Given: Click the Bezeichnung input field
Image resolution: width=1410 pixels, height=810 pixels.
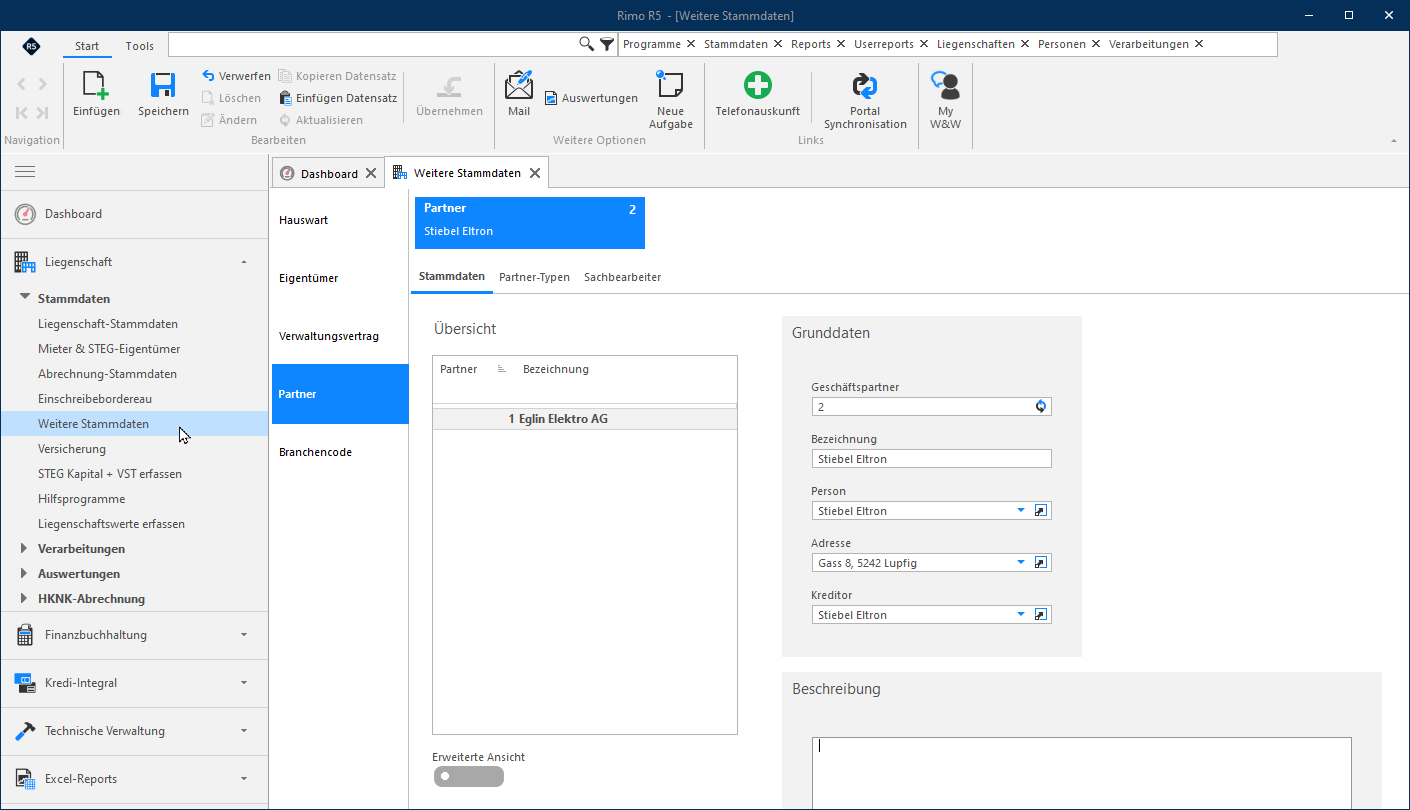Looking at the screenshot, I should click(x=932, y=458).
